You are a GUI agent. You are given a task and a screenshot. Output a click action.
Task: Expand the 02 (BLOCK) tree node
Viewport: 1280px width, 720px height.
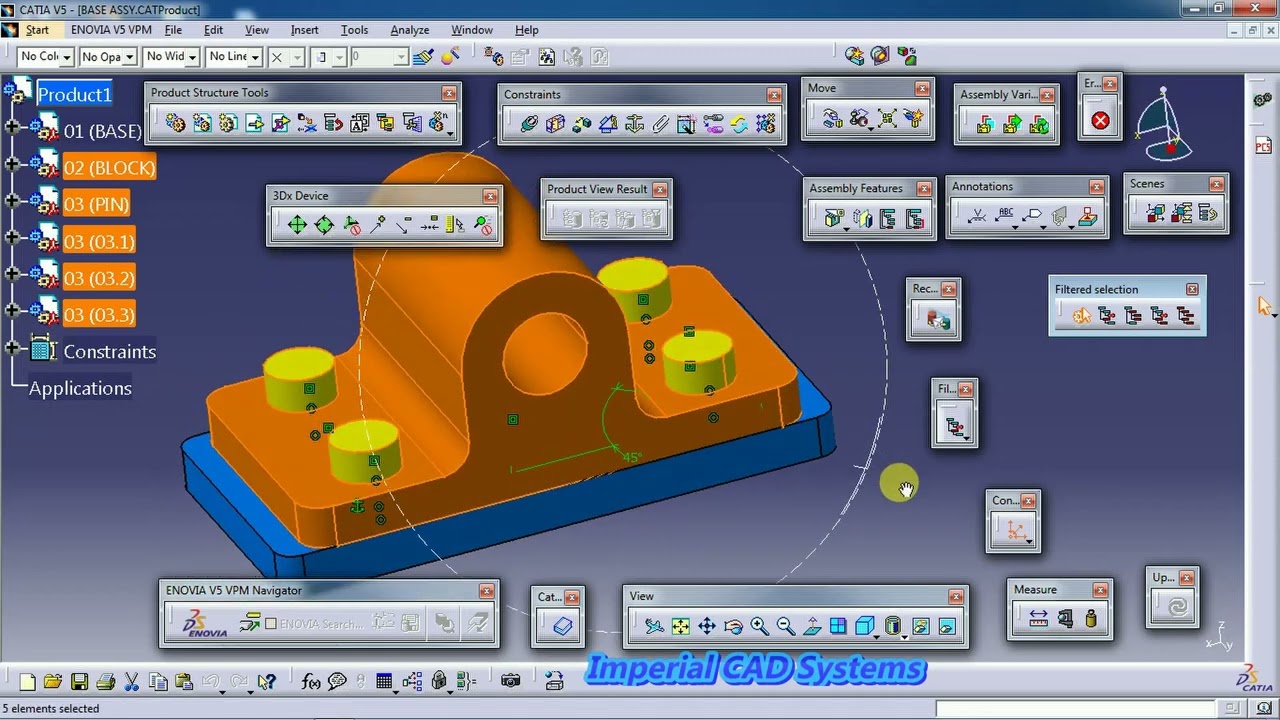pyautogui.click(x=12, y=164)
